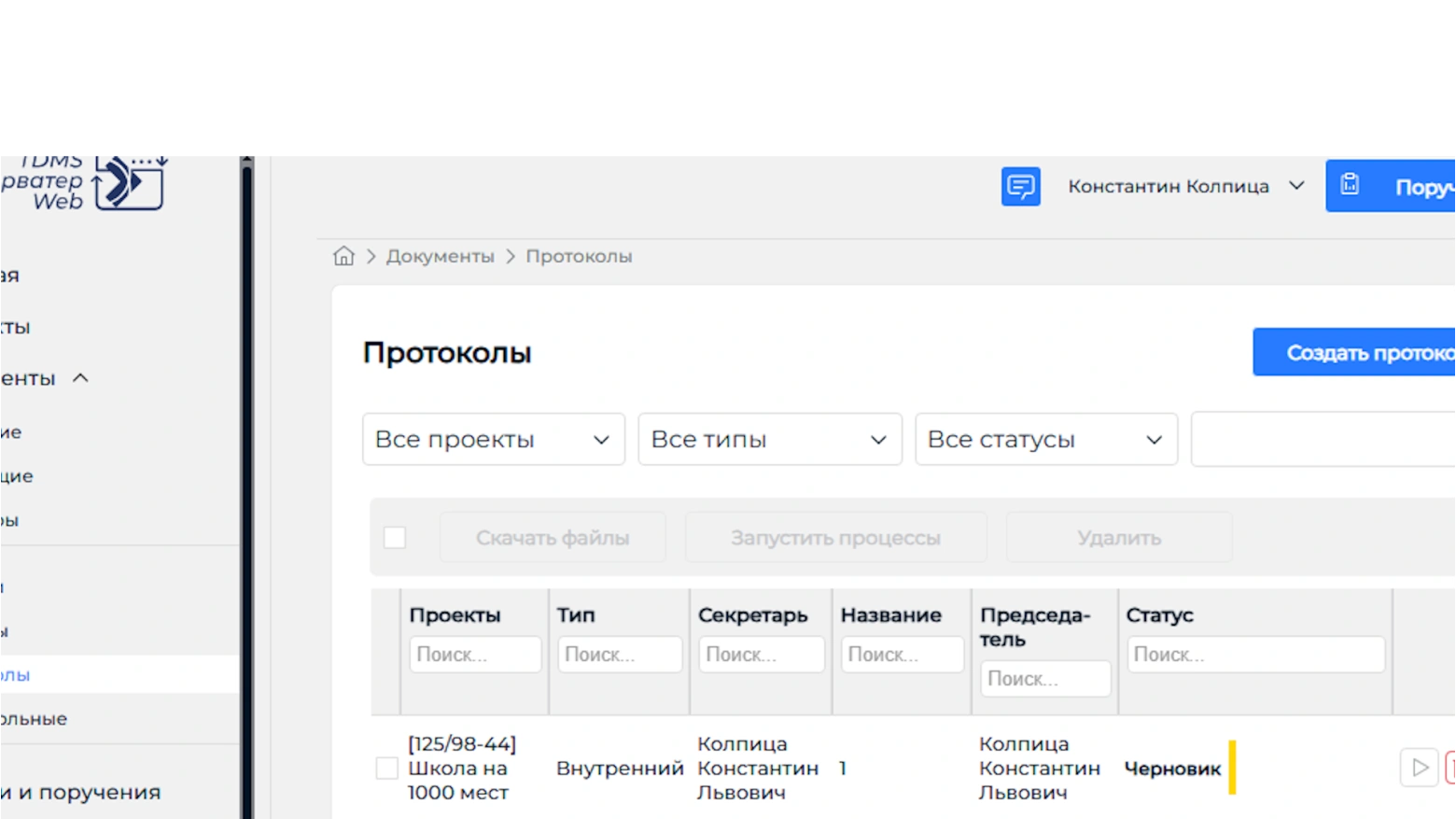Click the Внутренний type cell
This screenshot has width=1456, height=819.
620,769
